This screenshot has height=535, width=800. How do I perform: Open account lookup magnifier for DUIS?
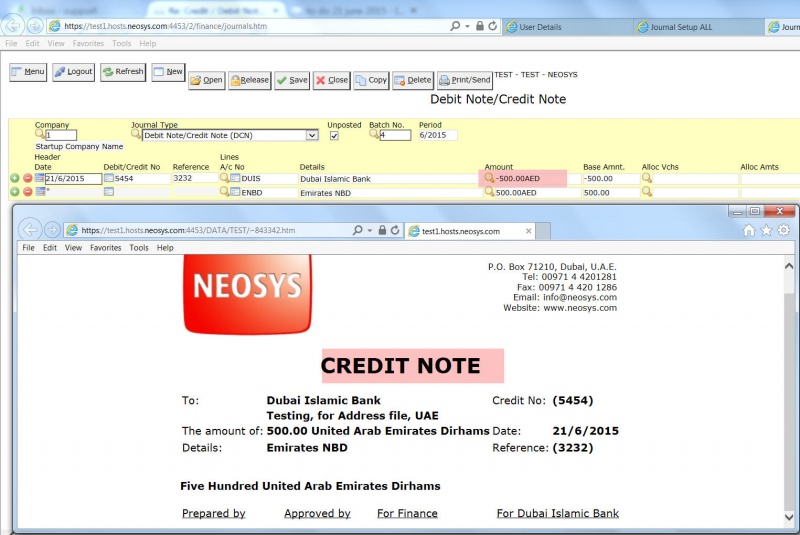[224, 177]
